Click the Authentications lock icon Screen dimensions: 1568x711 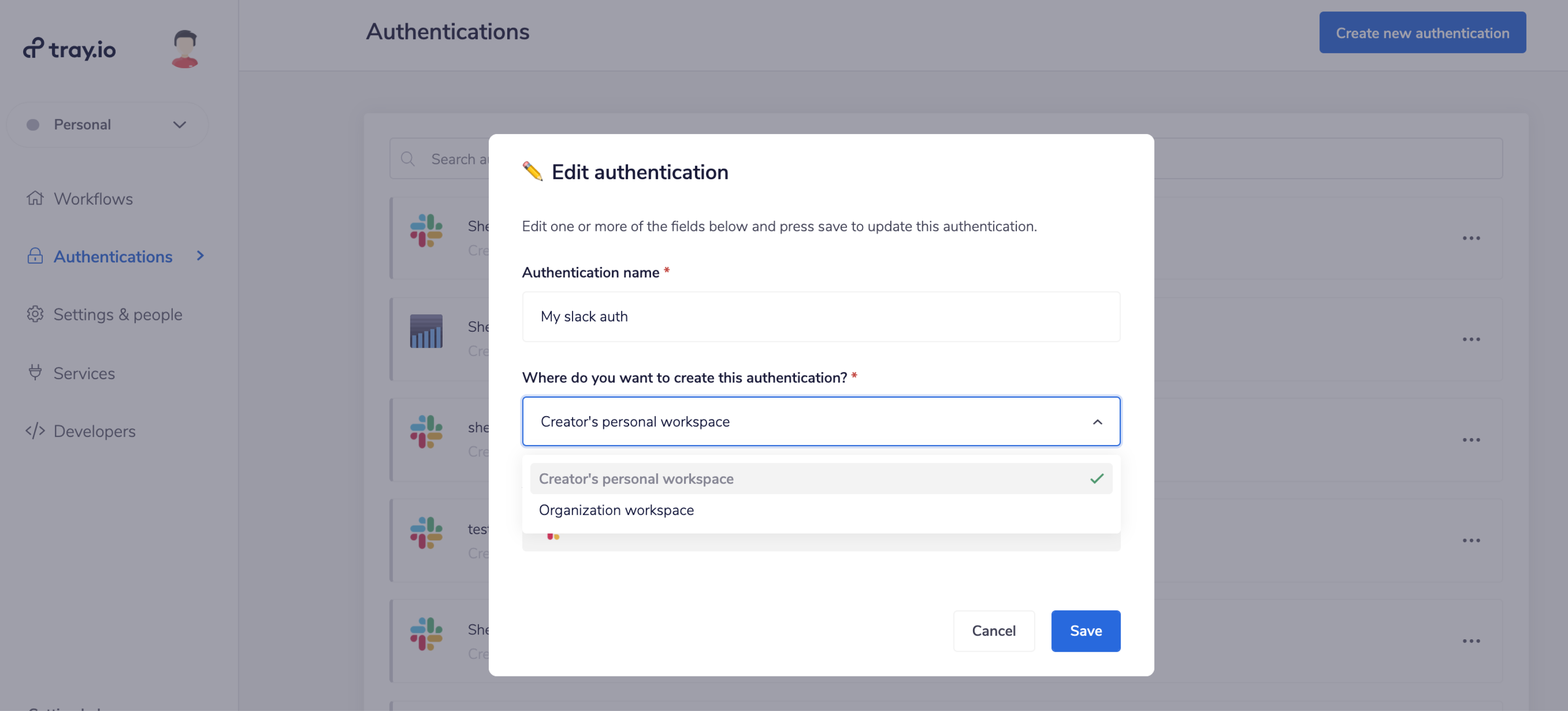click(x=35, y=256)
